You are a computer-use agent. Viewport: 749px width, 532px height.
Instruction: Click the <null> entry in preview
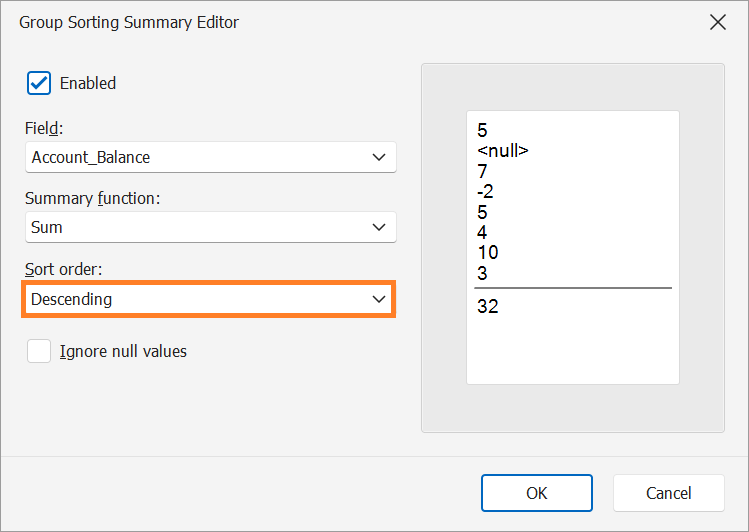point(503,150)
